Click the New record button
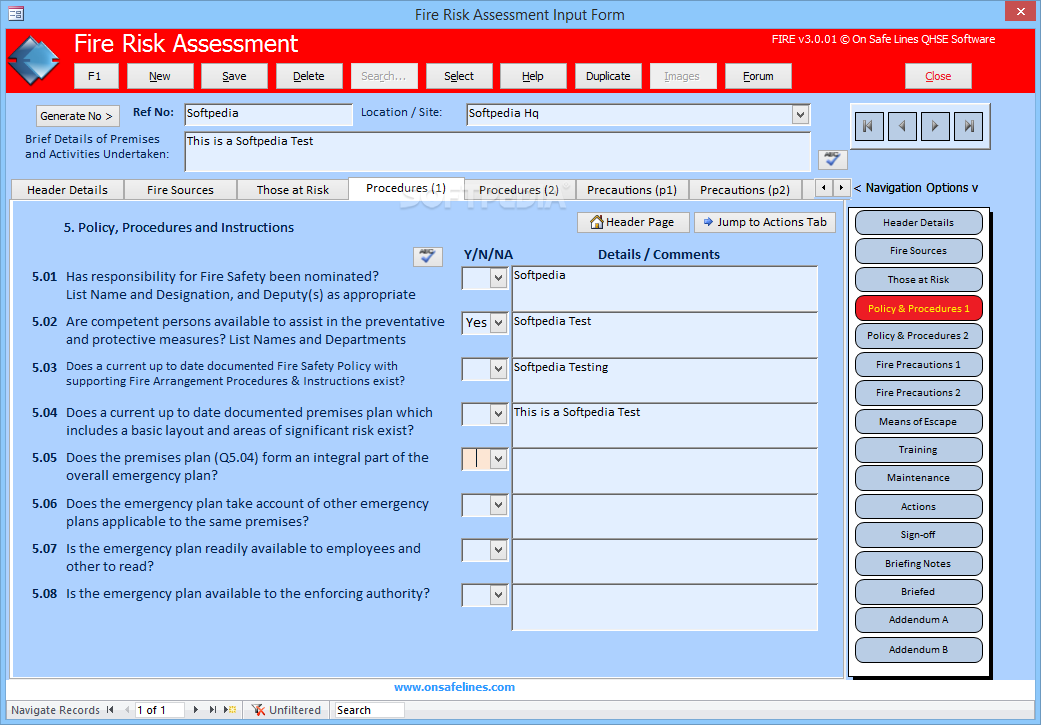 pos(160,76)
